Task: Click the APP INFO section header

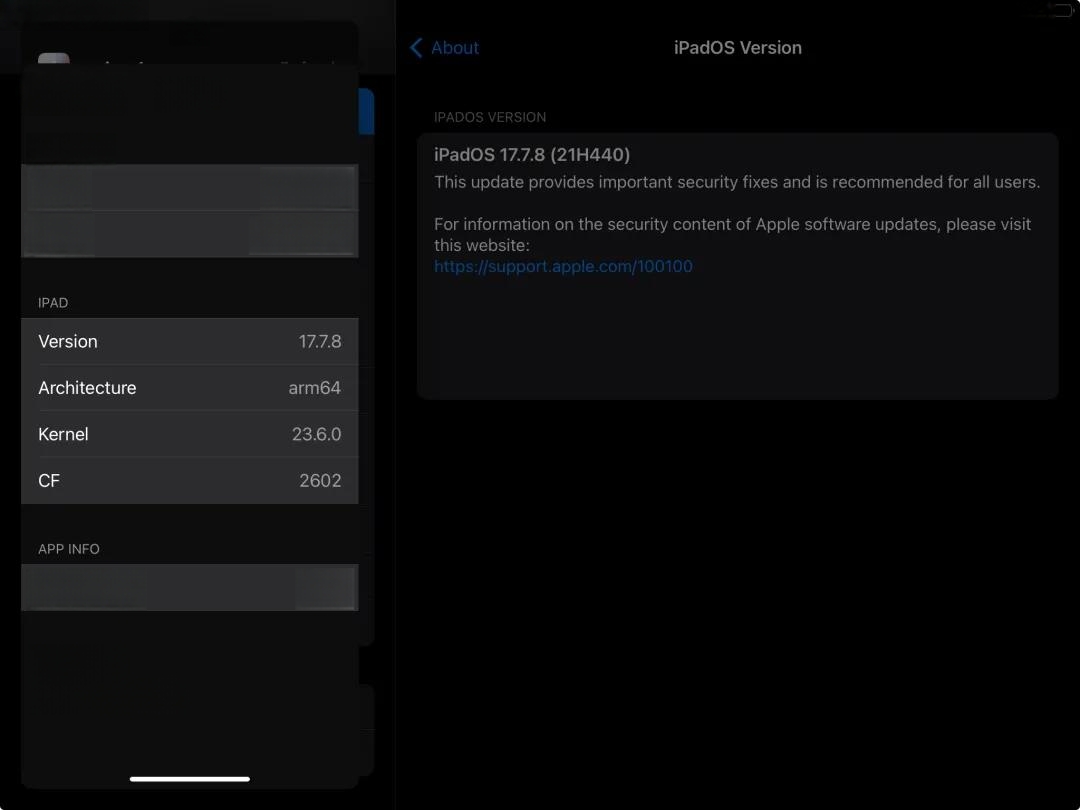Action: [69, 549]
